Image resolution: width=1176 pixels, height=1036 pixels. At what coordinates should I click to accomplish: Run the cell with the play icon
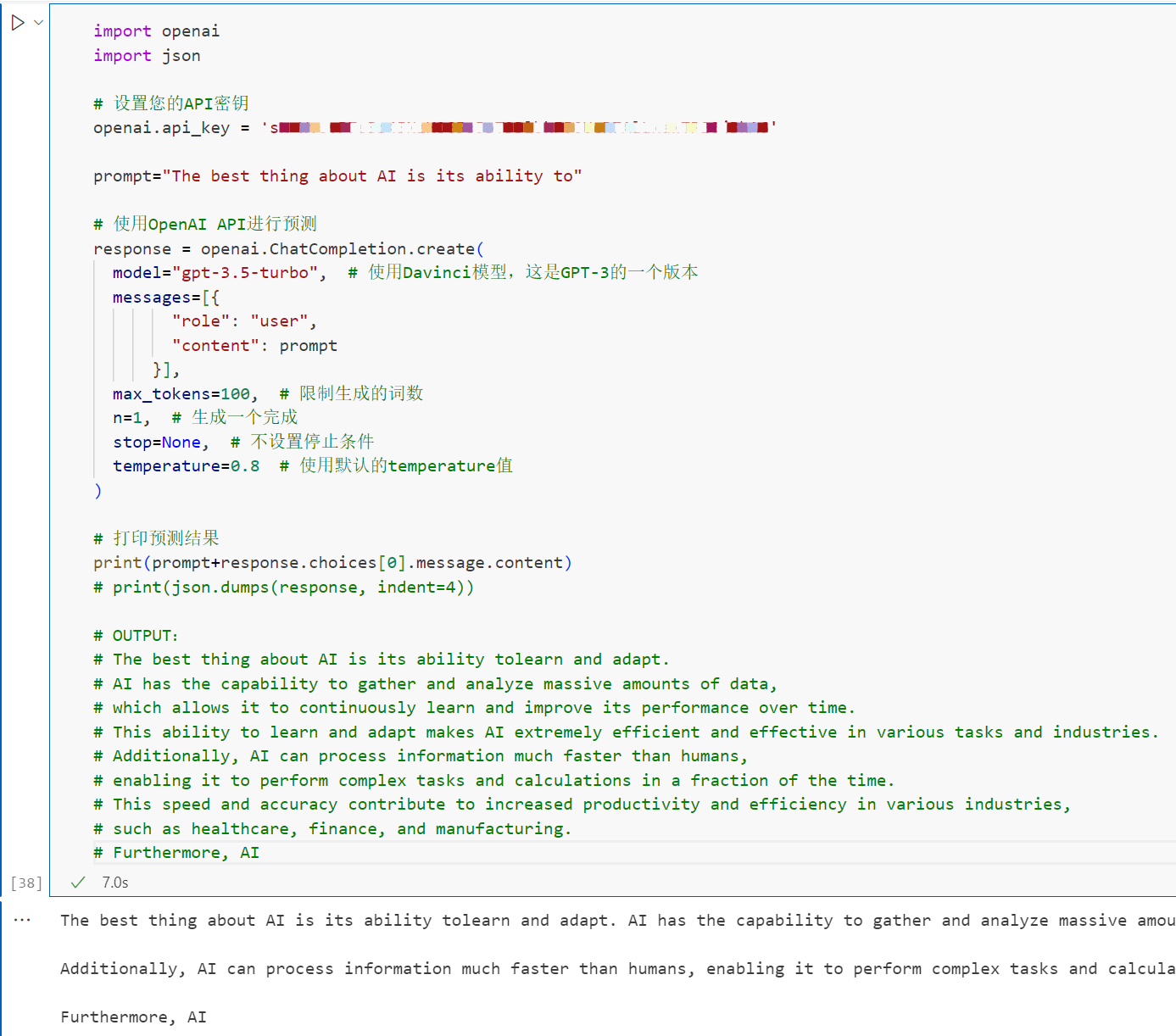click(18, 23)
